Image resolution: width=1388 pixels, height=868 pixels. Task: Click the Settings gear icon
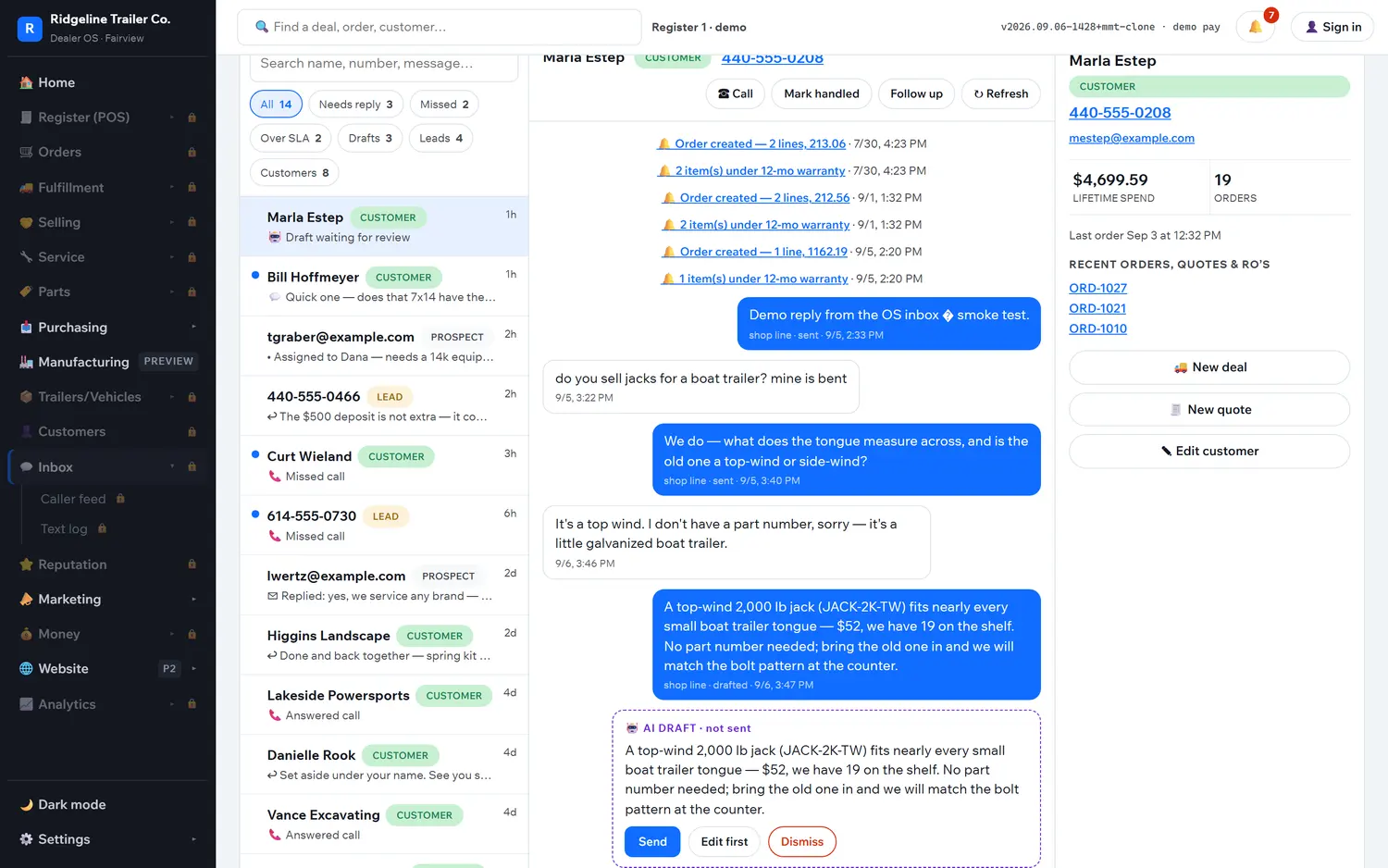pyautogui.click(x=26, y=839)
